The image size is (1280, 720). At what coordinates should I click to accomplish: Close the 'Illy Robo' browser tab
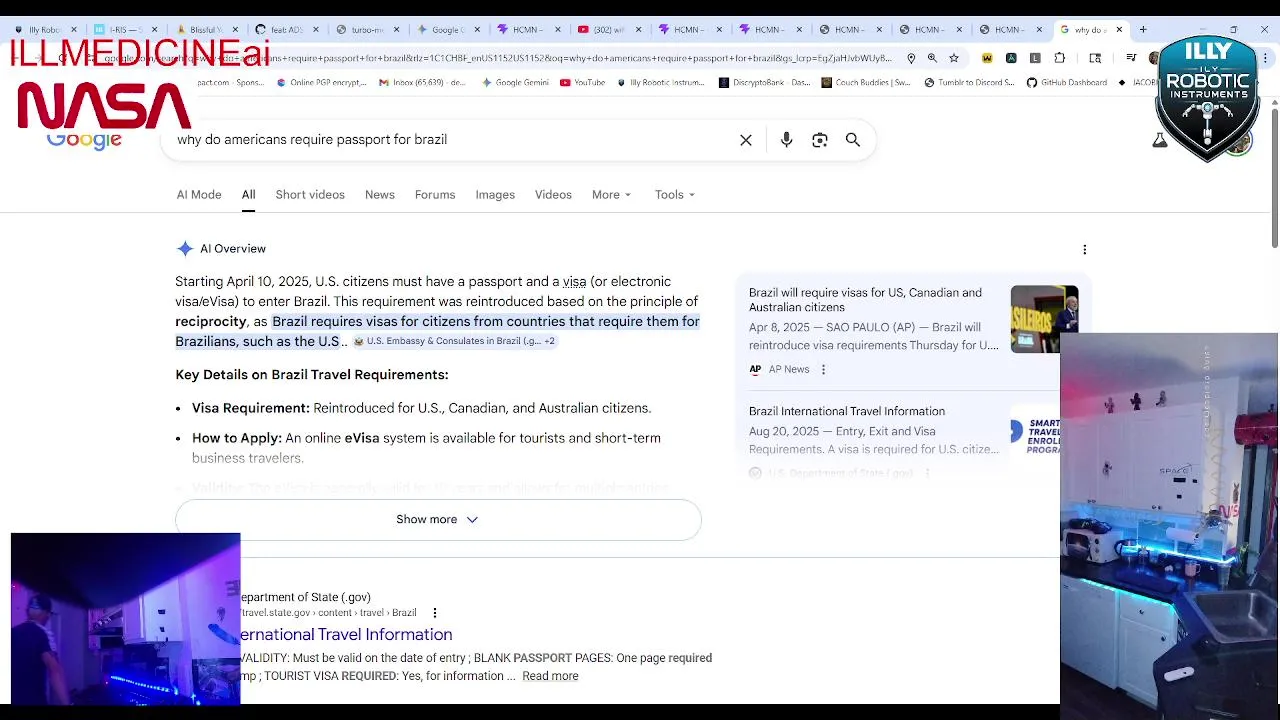click(x=73, y=29)
